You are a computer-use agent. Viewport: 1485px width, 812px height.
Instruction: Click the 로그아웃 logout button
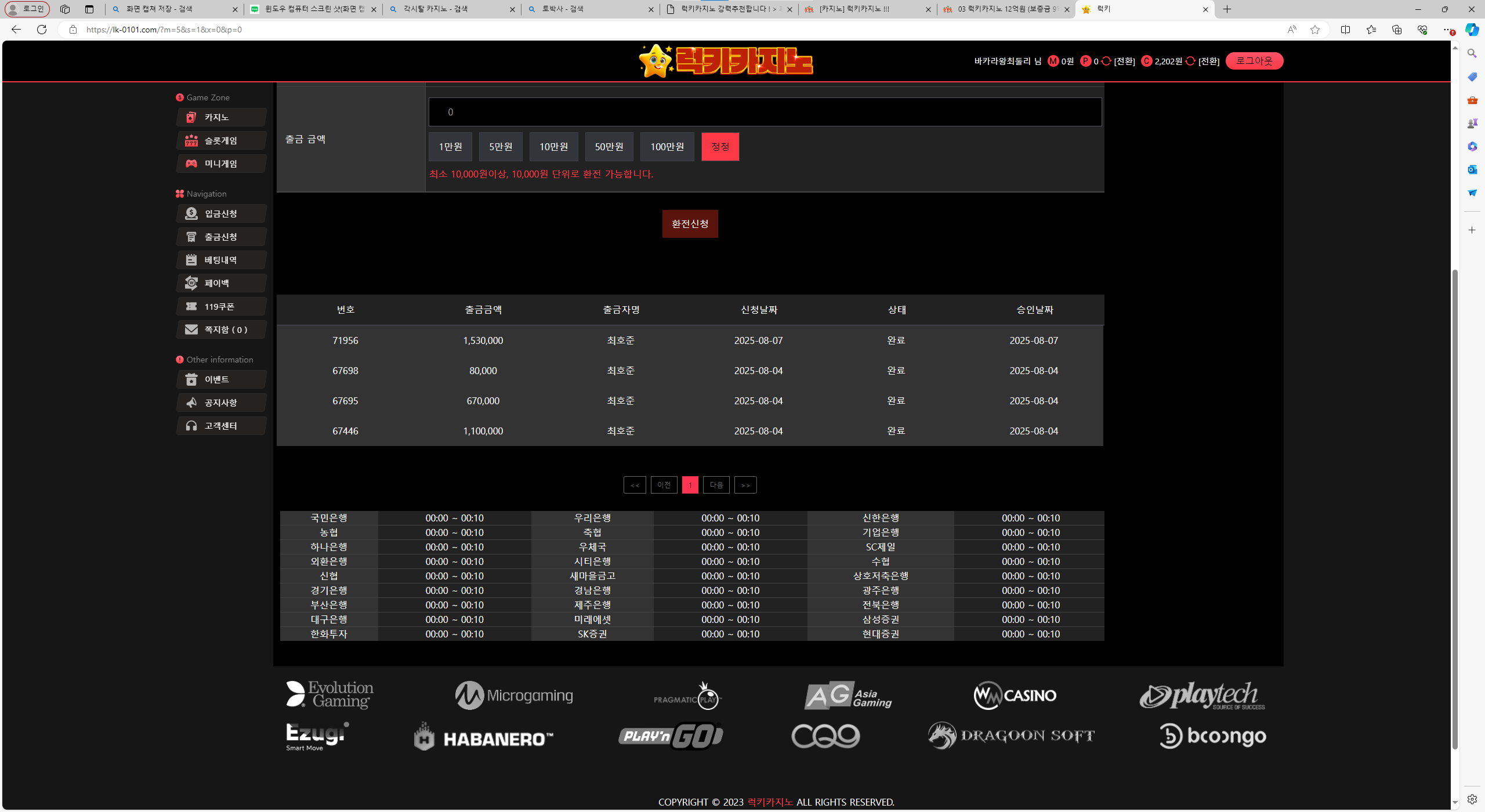(x=1254, y=61)
